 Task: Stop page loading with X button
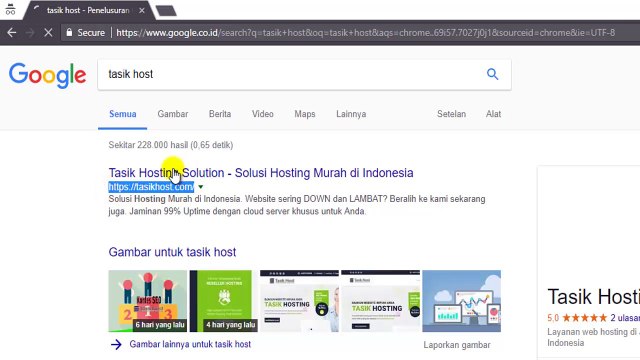tap(48, 33)
